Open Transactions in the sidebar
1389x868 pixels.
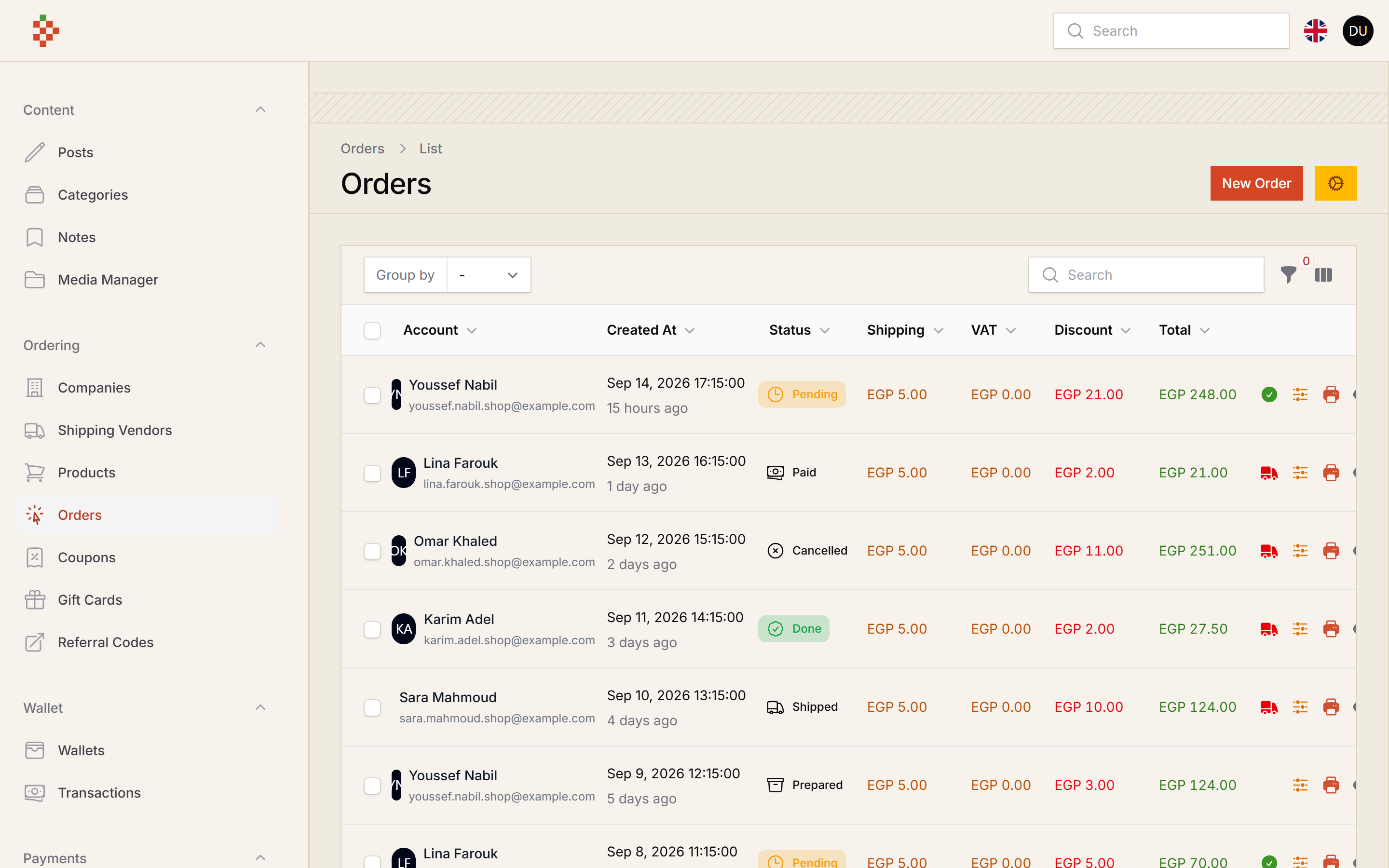(x=146, y=793)
